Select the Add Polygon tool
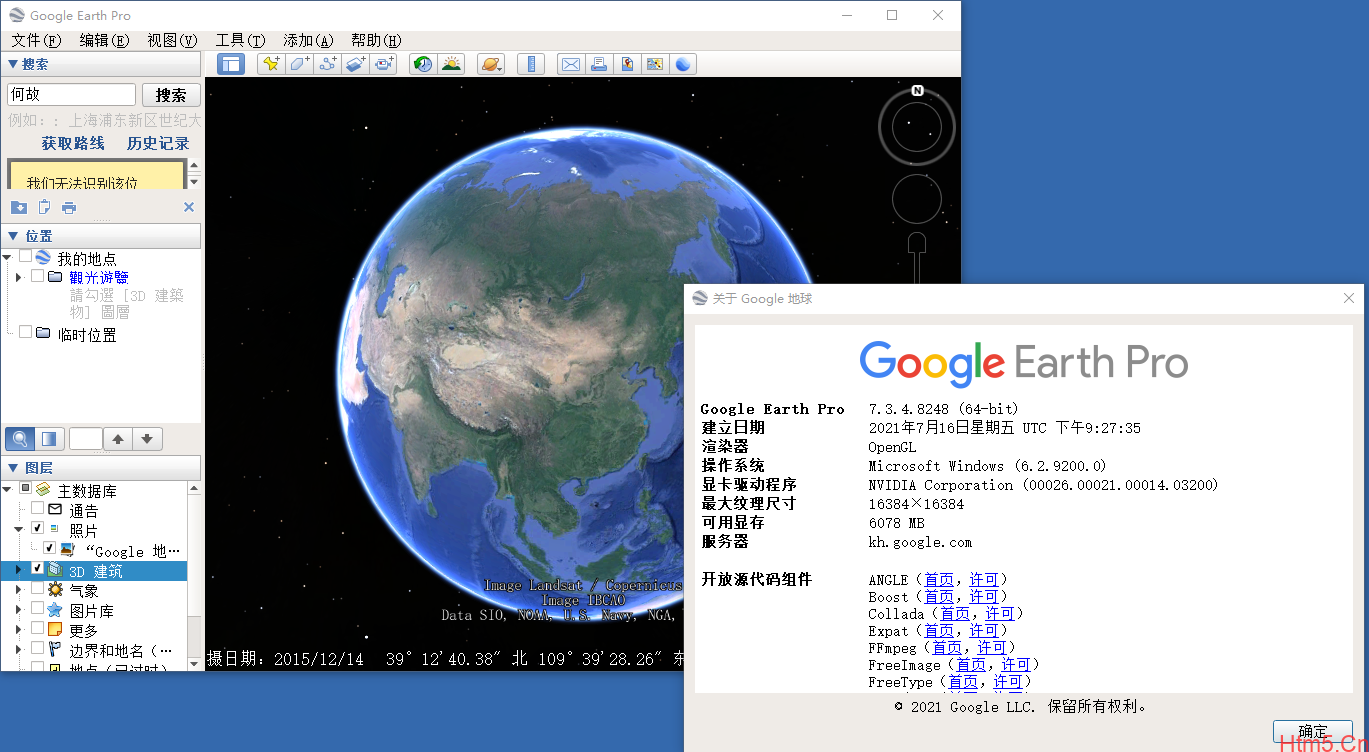This screenshot has height=752, width=1369. tap(299, 64)
